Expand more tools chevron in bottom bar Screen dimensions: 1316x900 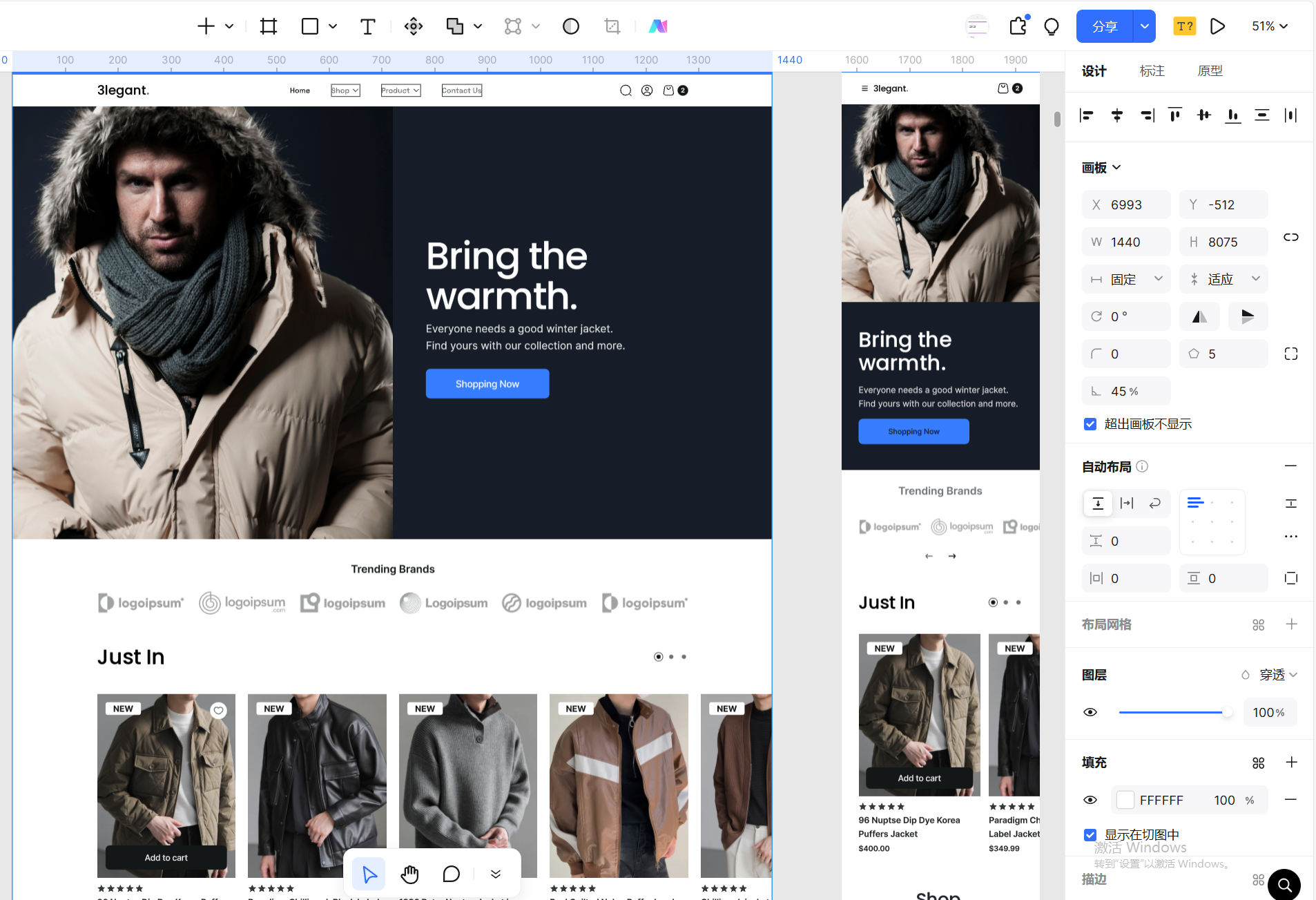coord(496,874)
